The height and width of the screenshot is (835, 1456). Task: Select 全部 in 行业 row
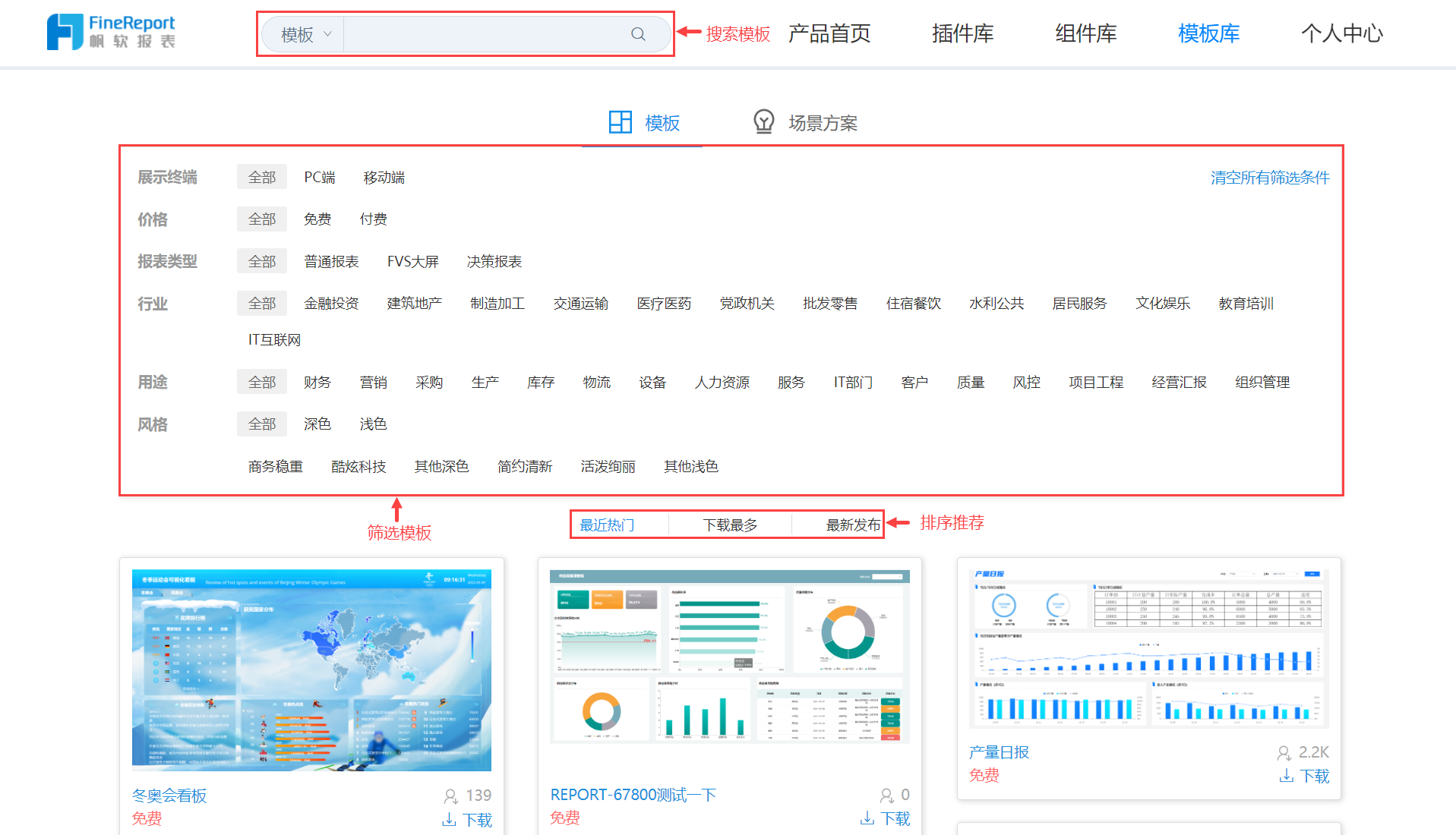point(262,303)
